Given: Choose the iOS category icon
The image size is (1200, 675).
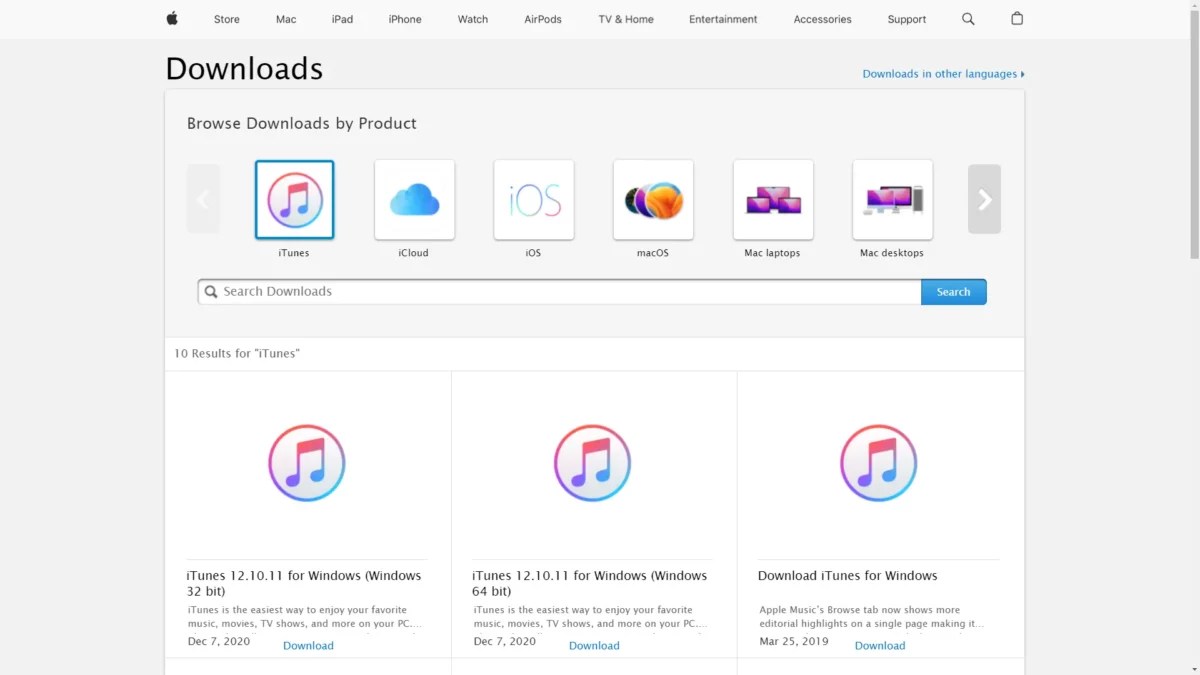Looking at the screenshot, I should [x=533, y=199].
